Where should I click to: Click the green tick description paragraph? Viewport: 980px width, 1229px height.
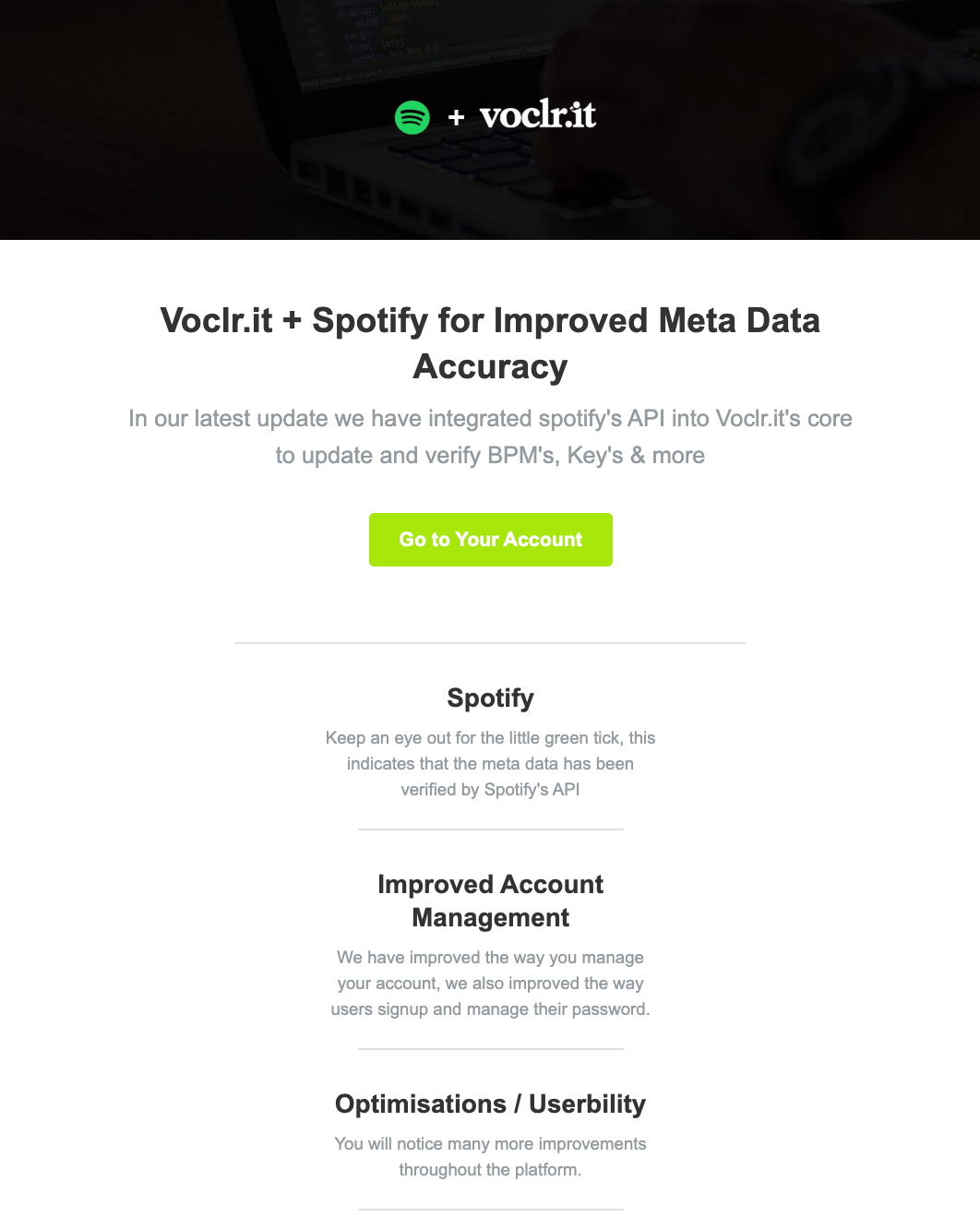tap(490, 764)
